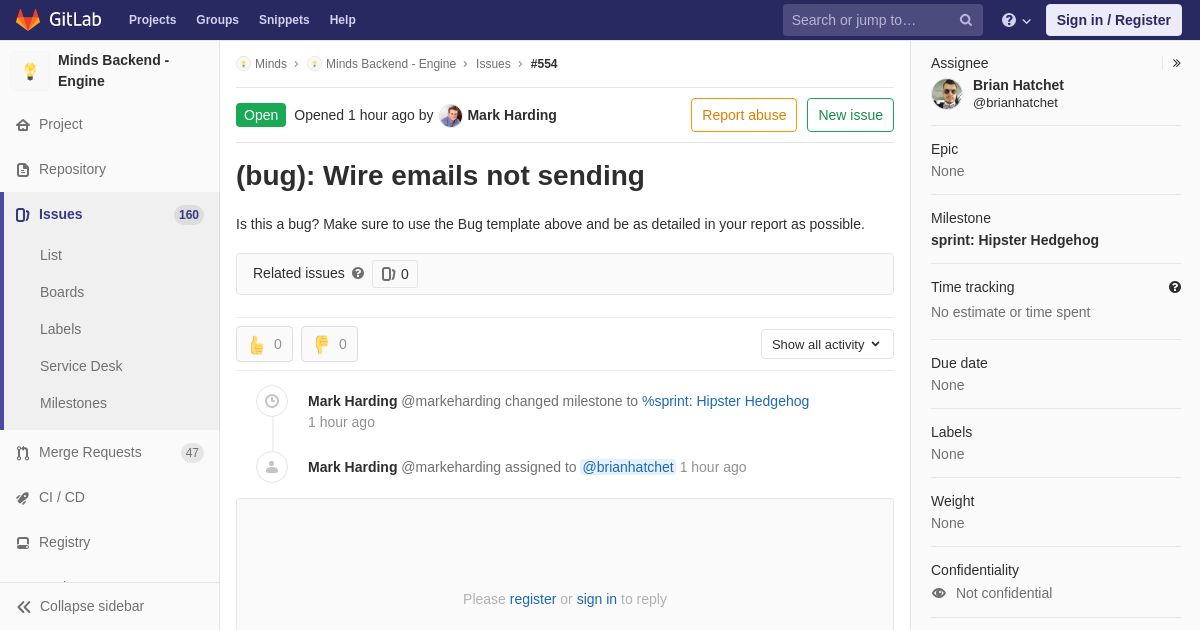The height and width of the screenshot is (630, 1200).
Task: Click the Minds Backend - Engine breadcrumb
Action: point(391,64)
